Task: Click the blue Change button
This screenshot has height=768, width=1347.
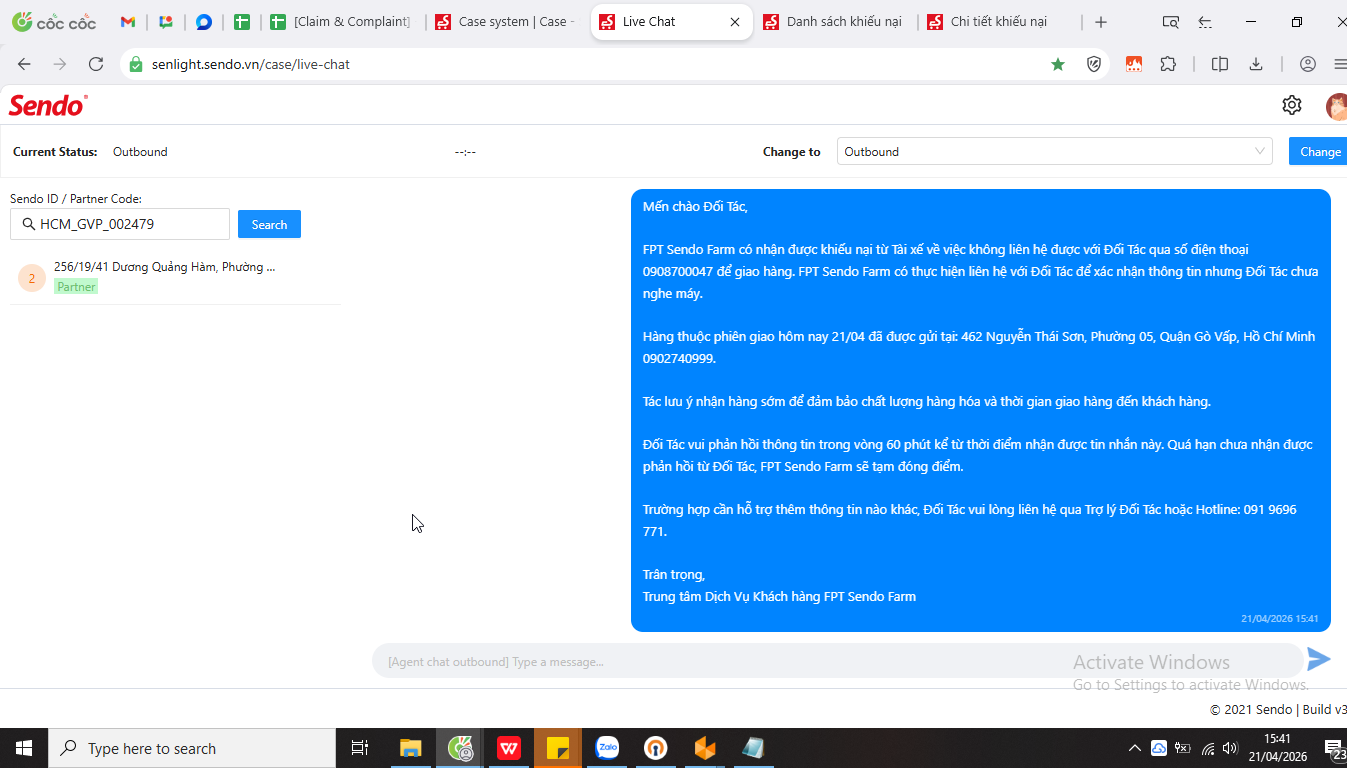Action: click(x=1318, y=152)
